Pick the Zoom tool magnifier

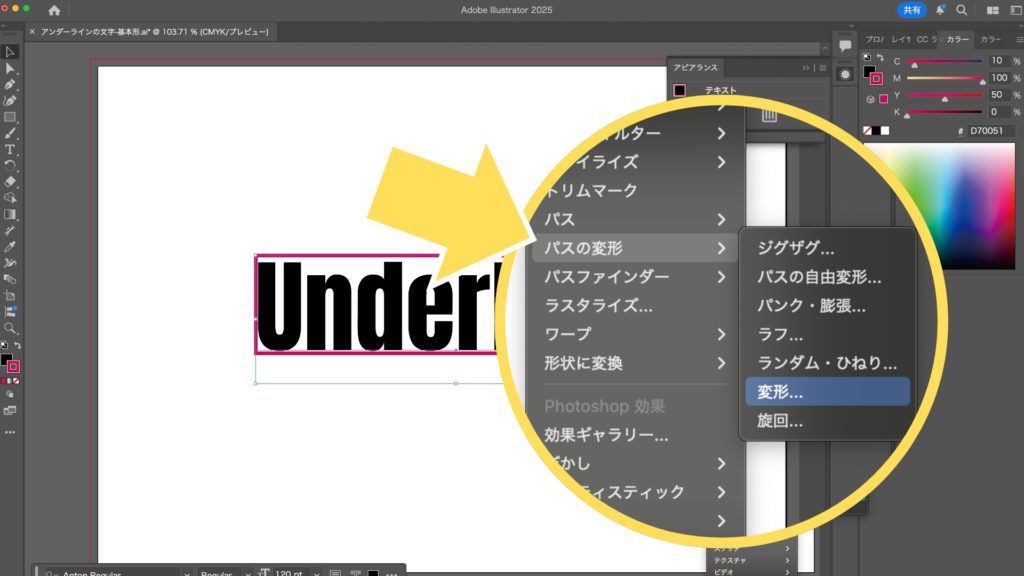10,327
